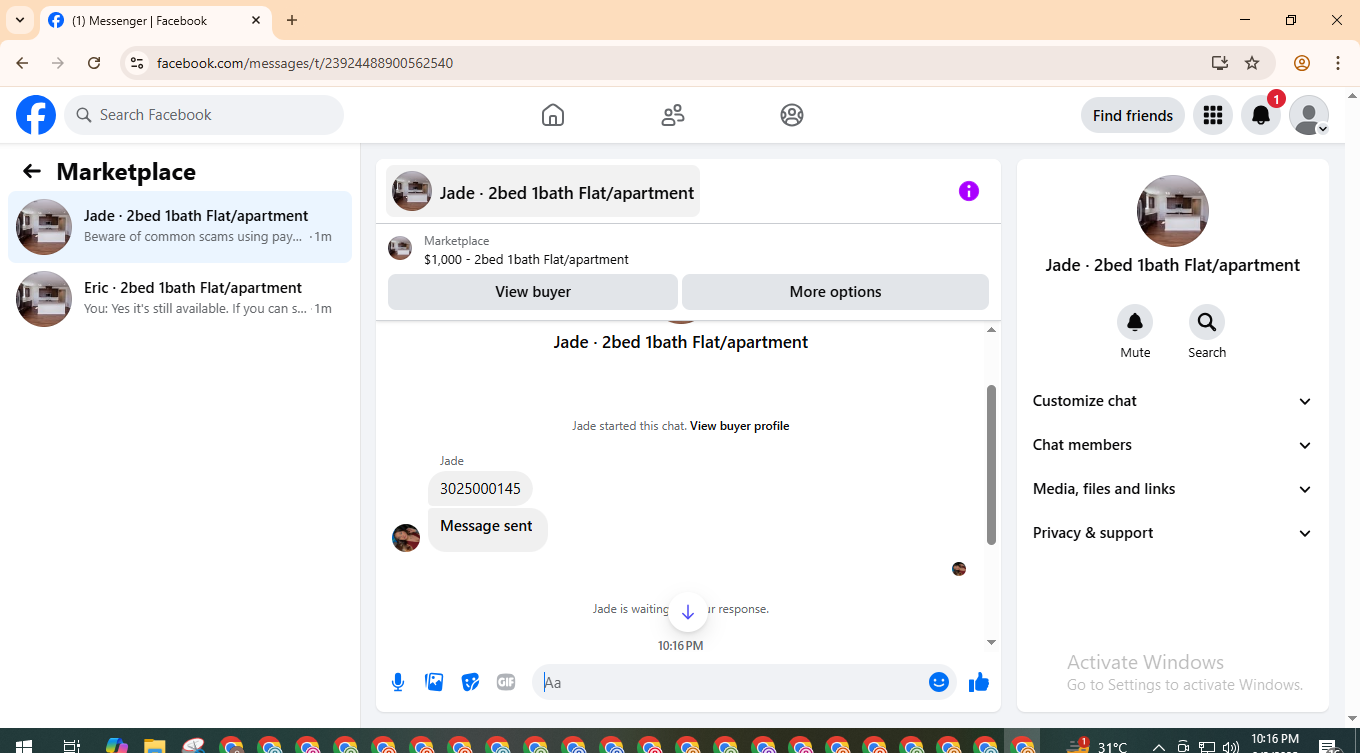This screenshot has width=1360, height=753.
Task: Open the $1,000 Marketplace listing row
Action: click(x=688, y=250)
